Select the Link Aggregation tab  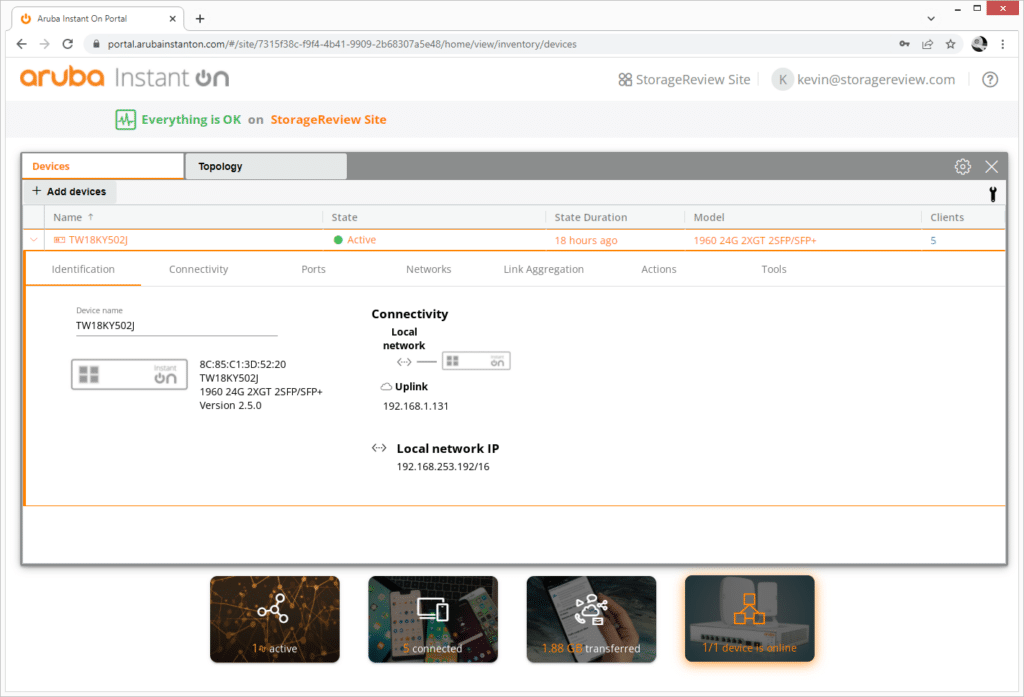pyautogui.click(x=543, y=269)
